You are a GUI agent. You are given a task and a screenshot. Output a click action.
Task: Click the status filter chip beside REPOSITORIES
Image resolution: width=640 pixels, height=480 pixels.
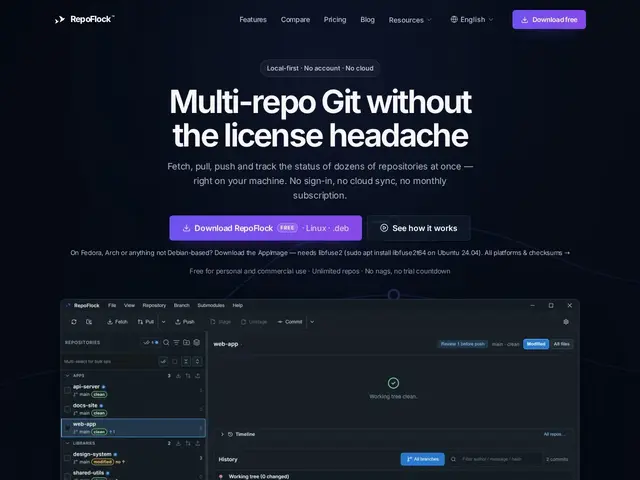pyautogui.click(x=151, y=342)
